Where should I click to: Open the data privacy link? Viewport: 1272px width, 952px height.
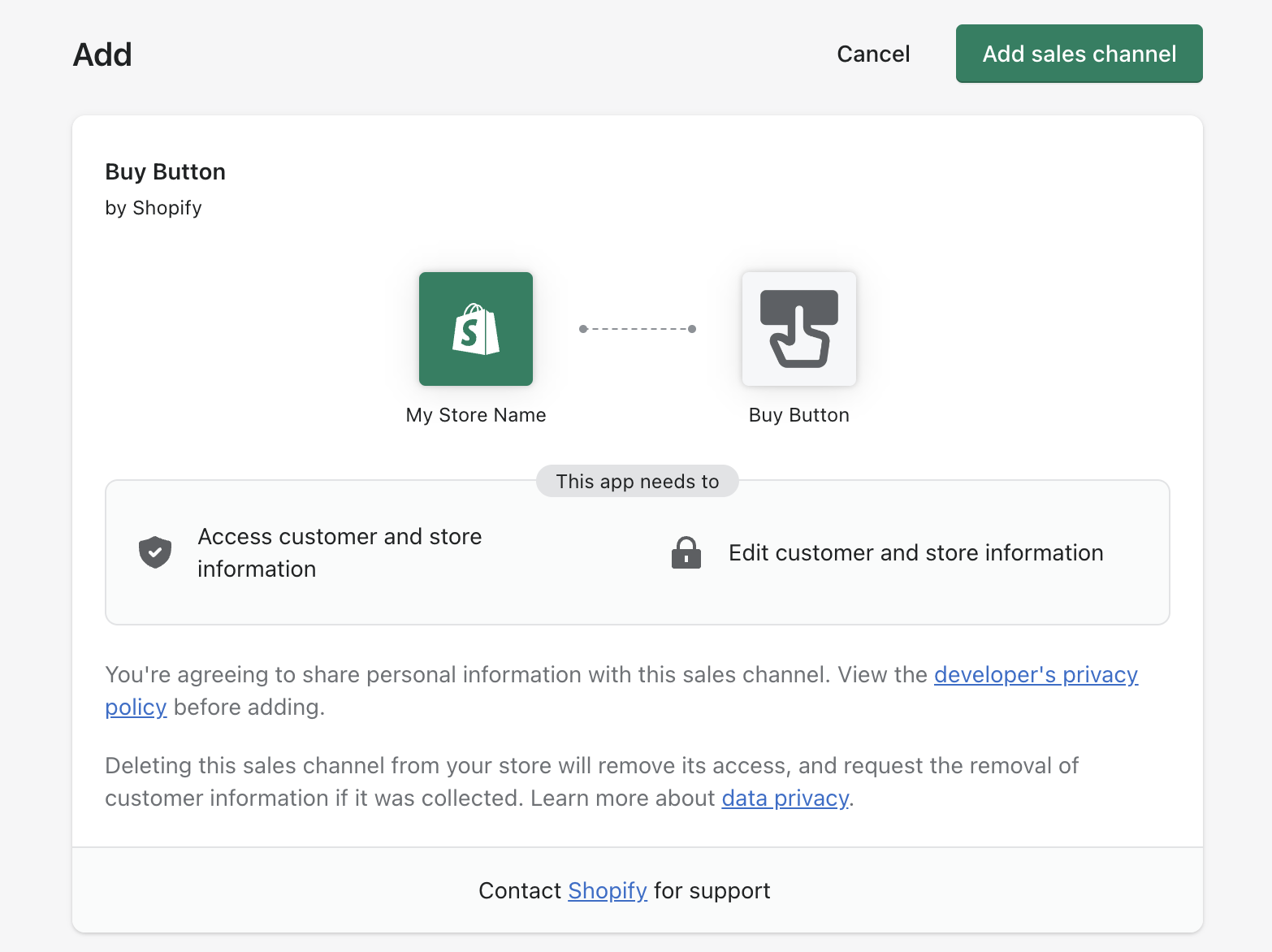[x=785, y=798]
